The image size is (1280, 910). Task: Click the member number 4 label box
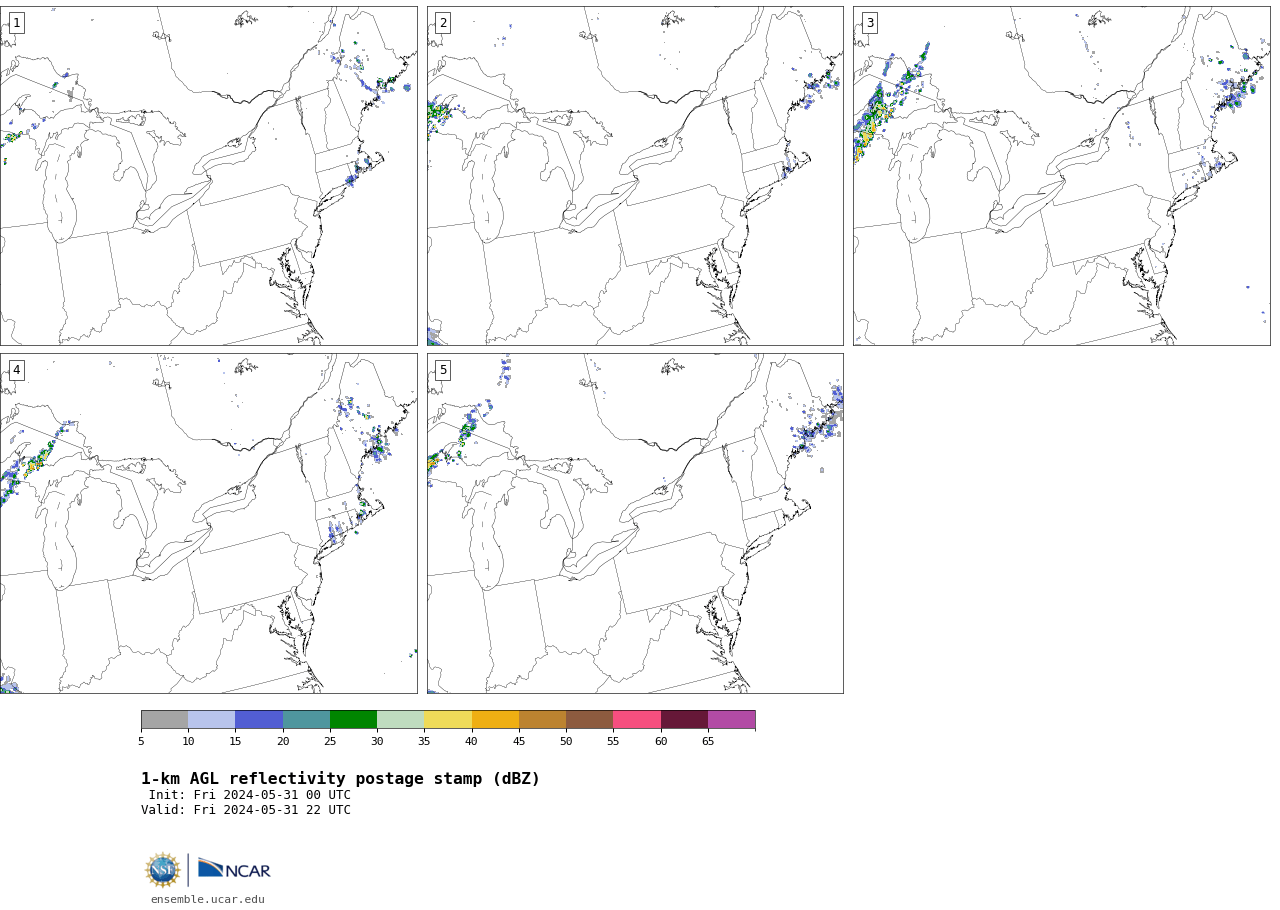coord(16,370)
